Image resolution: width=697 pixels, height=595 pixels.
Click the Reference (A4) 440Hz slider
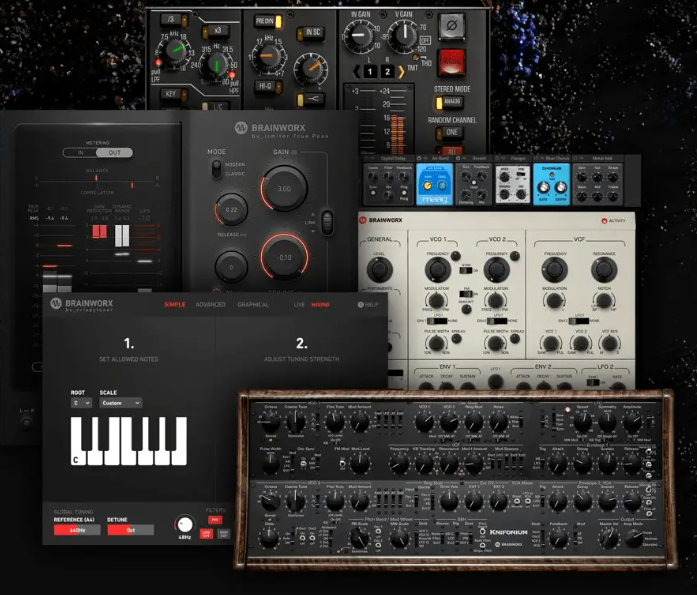point(77,530)
